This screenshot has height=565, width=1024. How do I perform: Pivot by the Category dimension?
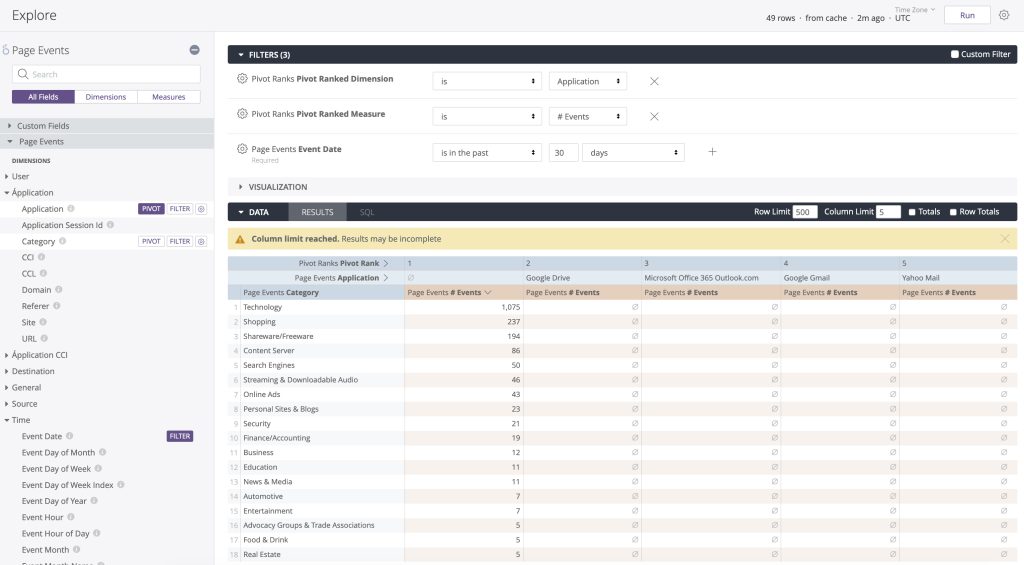151,241
